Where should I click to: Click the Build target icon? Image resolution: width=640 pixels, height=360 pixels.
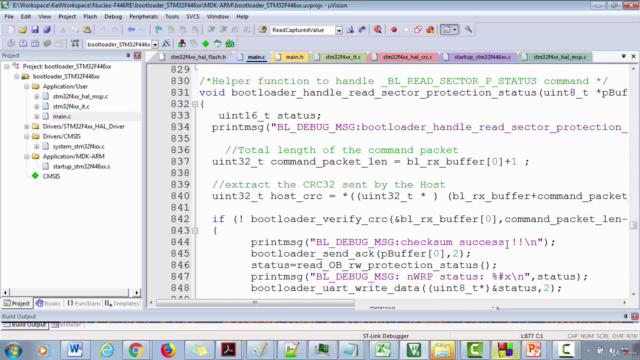tap(23, 44)
